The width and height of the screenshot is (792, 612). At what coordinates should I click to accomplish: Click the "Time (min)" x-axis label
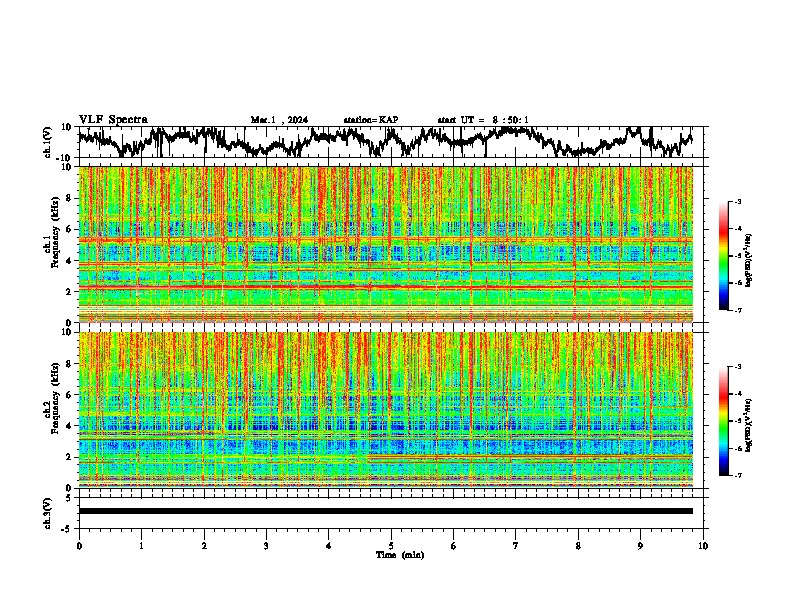[x=400, y=555]
